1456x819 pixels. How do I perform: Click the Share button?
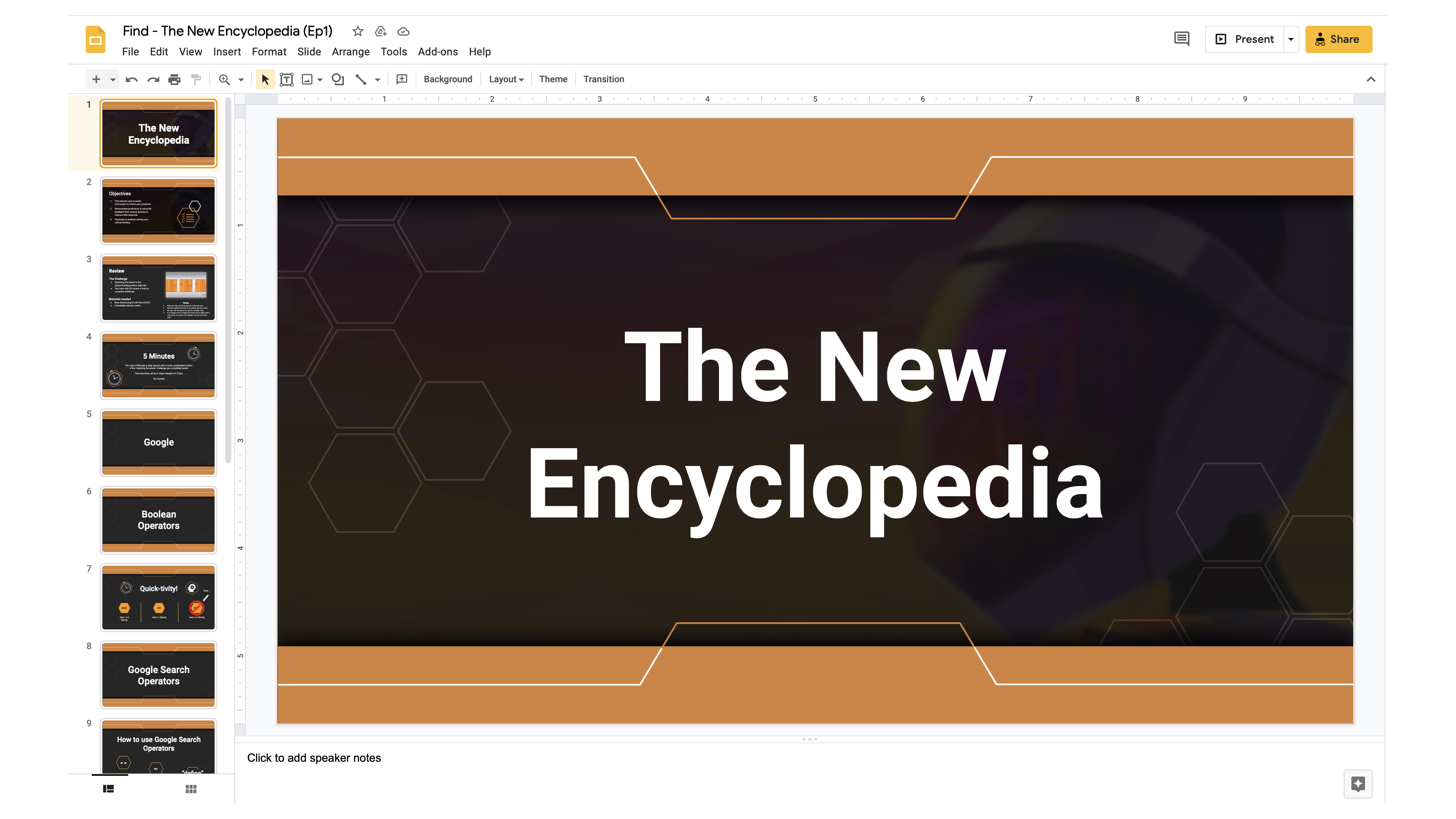pos(1338,39)
